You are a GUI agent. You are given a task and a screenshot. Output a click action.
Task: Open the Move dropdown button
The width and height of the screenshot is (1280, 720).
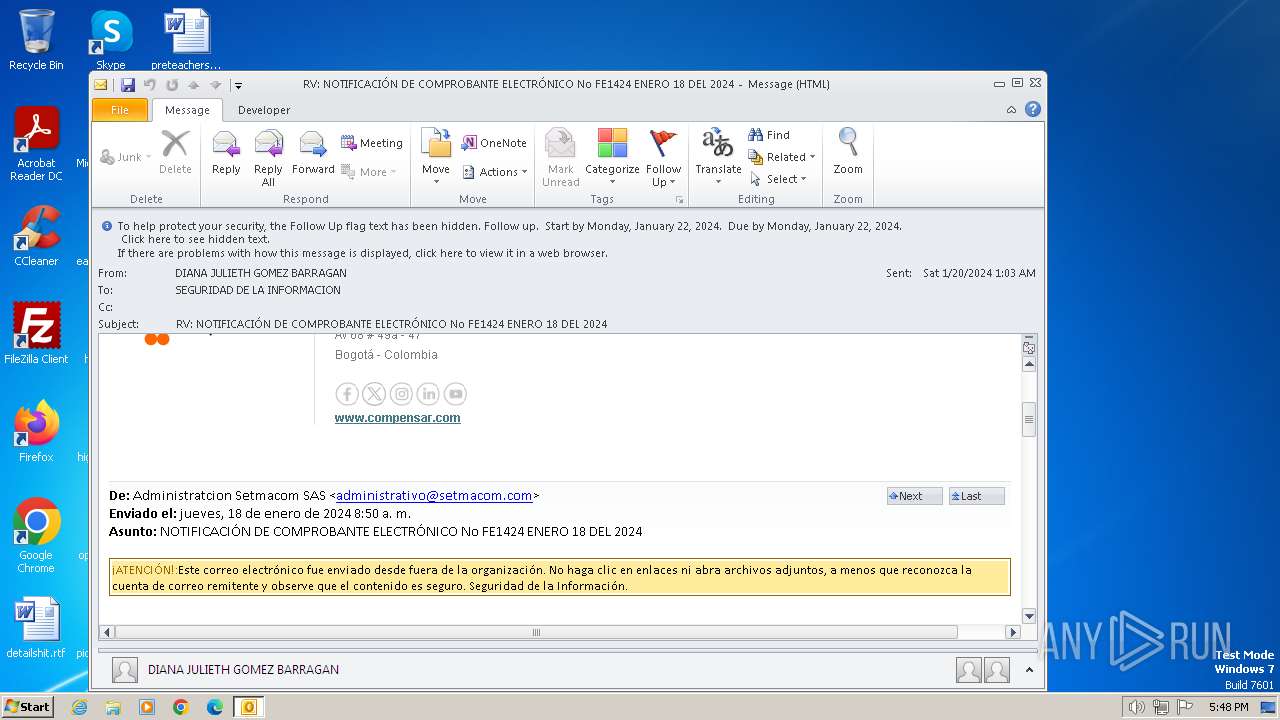point(436,158)
